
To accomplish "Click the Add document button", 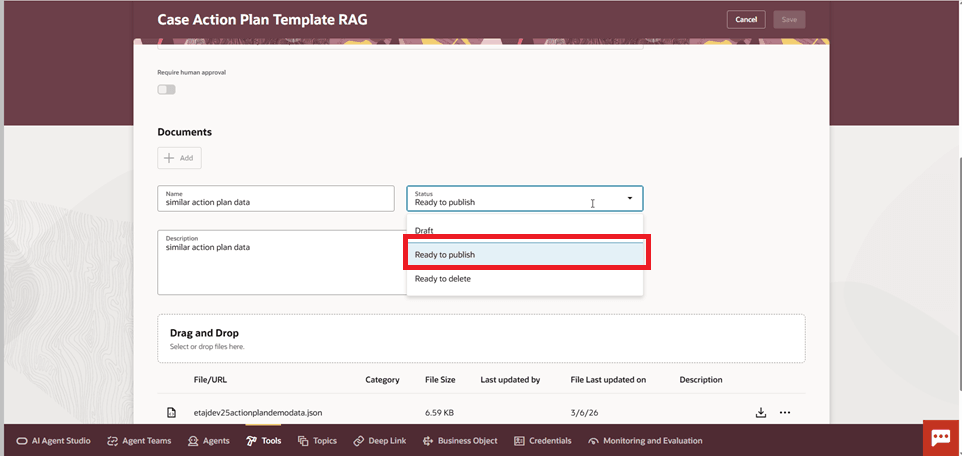I will pos(179,158).
